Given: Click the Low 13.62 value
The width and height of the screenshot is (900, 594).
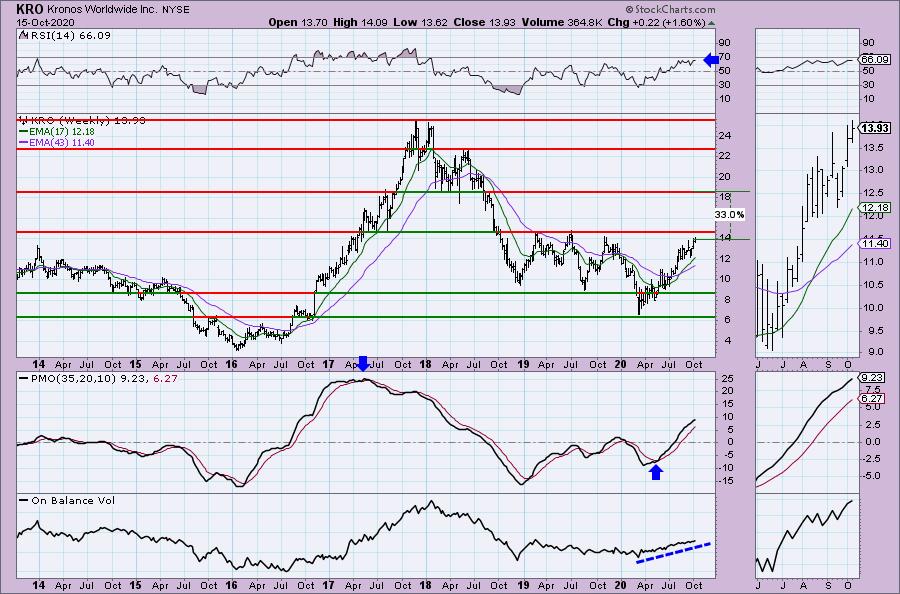Looking at the screenshot, I should 421,22.
